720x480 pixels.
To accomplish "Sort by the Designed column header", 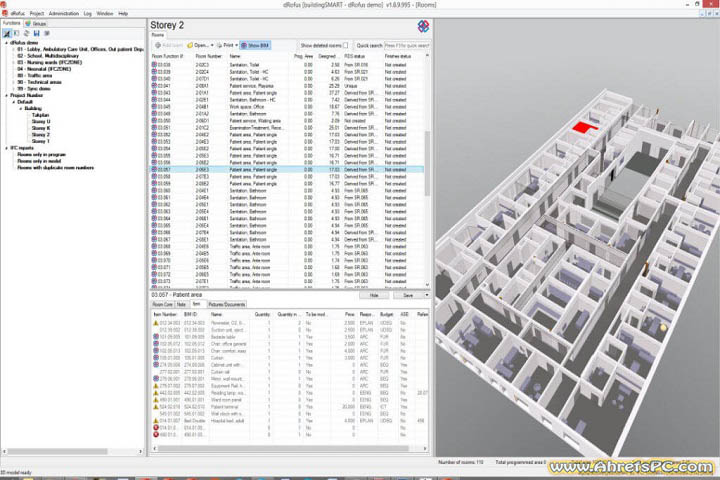I will (327, 56).
